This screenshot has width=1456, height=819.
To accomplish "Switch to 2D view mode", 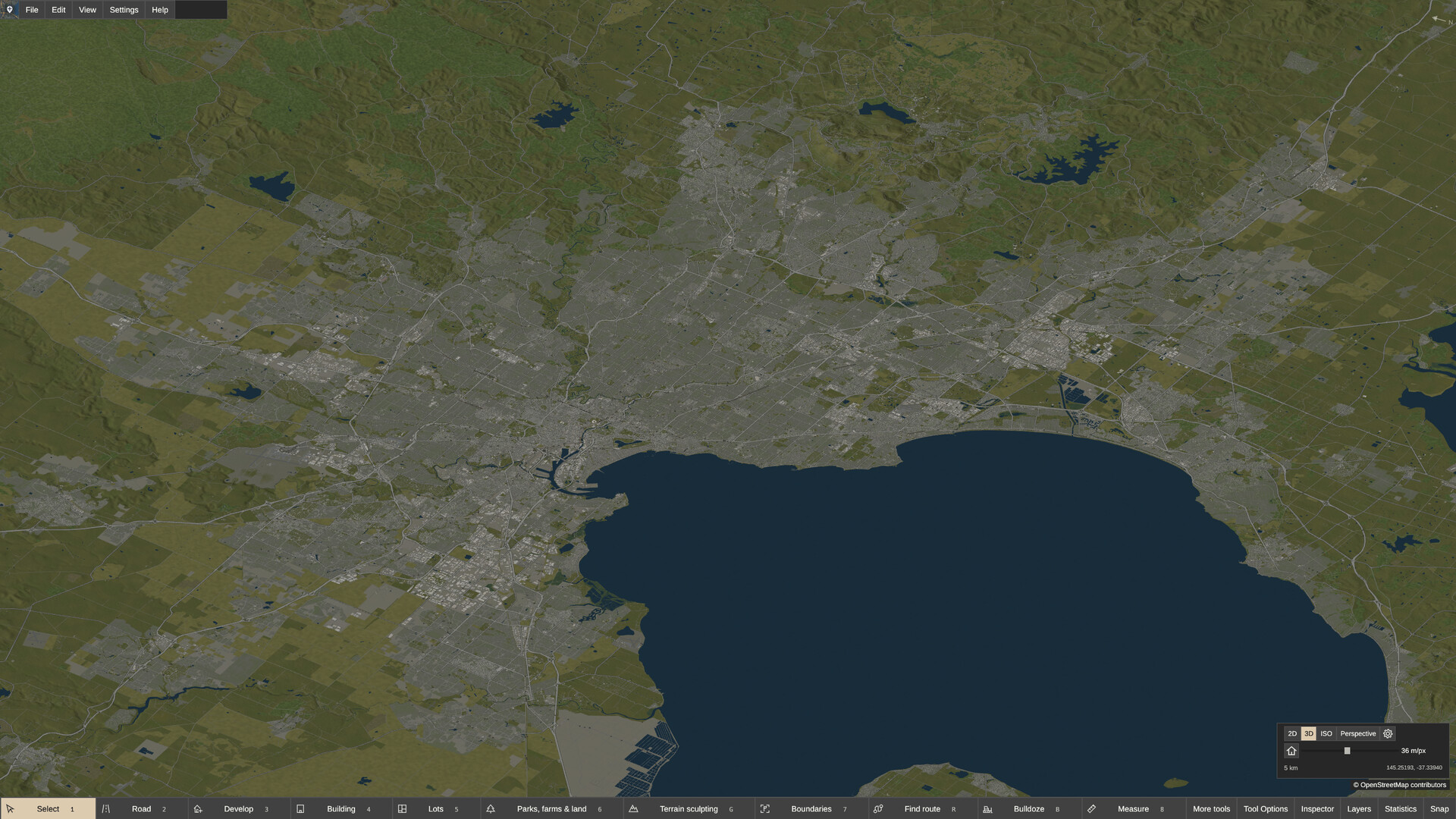I will pos(1292,733).
